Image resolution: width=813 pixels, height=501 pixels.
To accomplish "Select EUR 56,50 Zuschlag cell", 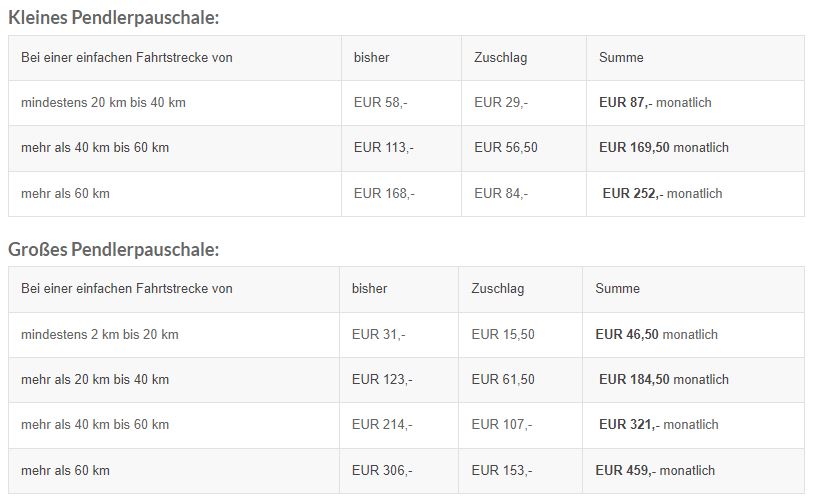I will click(506, 148).
